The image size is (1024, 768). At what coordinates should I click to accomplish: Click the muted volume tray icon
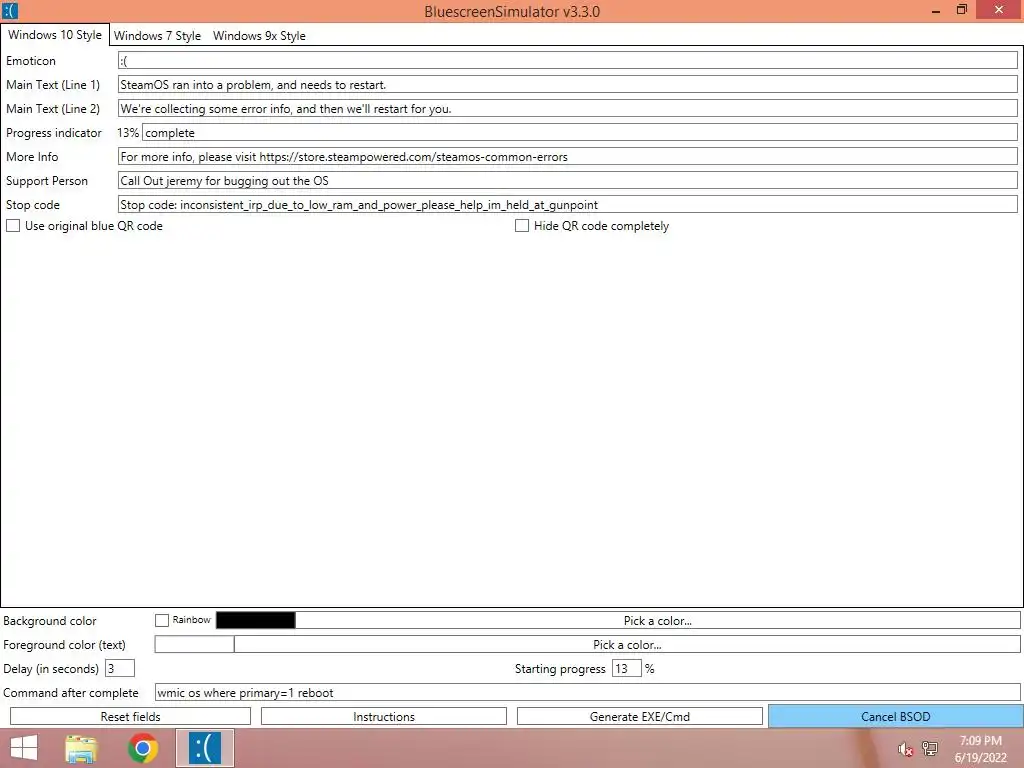pos(905,750)
